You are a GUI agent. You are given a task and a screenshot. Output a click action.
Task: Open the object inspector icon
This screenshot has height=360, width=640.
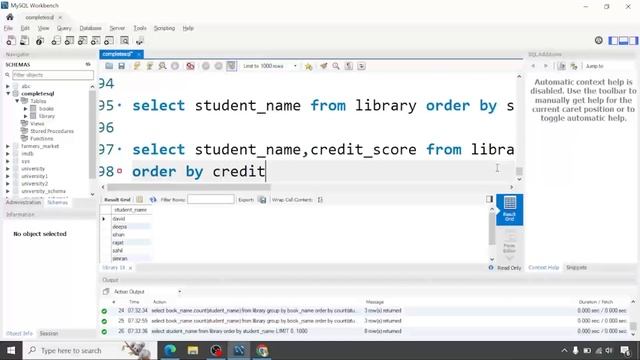tap(40, 41)
